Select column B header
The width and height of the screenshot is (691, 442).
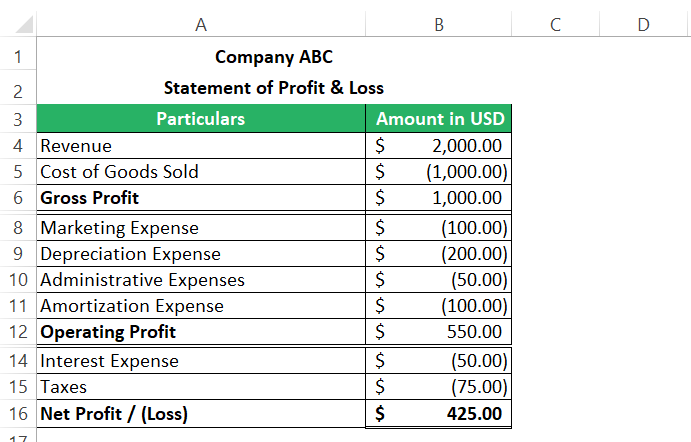[439, 24]
